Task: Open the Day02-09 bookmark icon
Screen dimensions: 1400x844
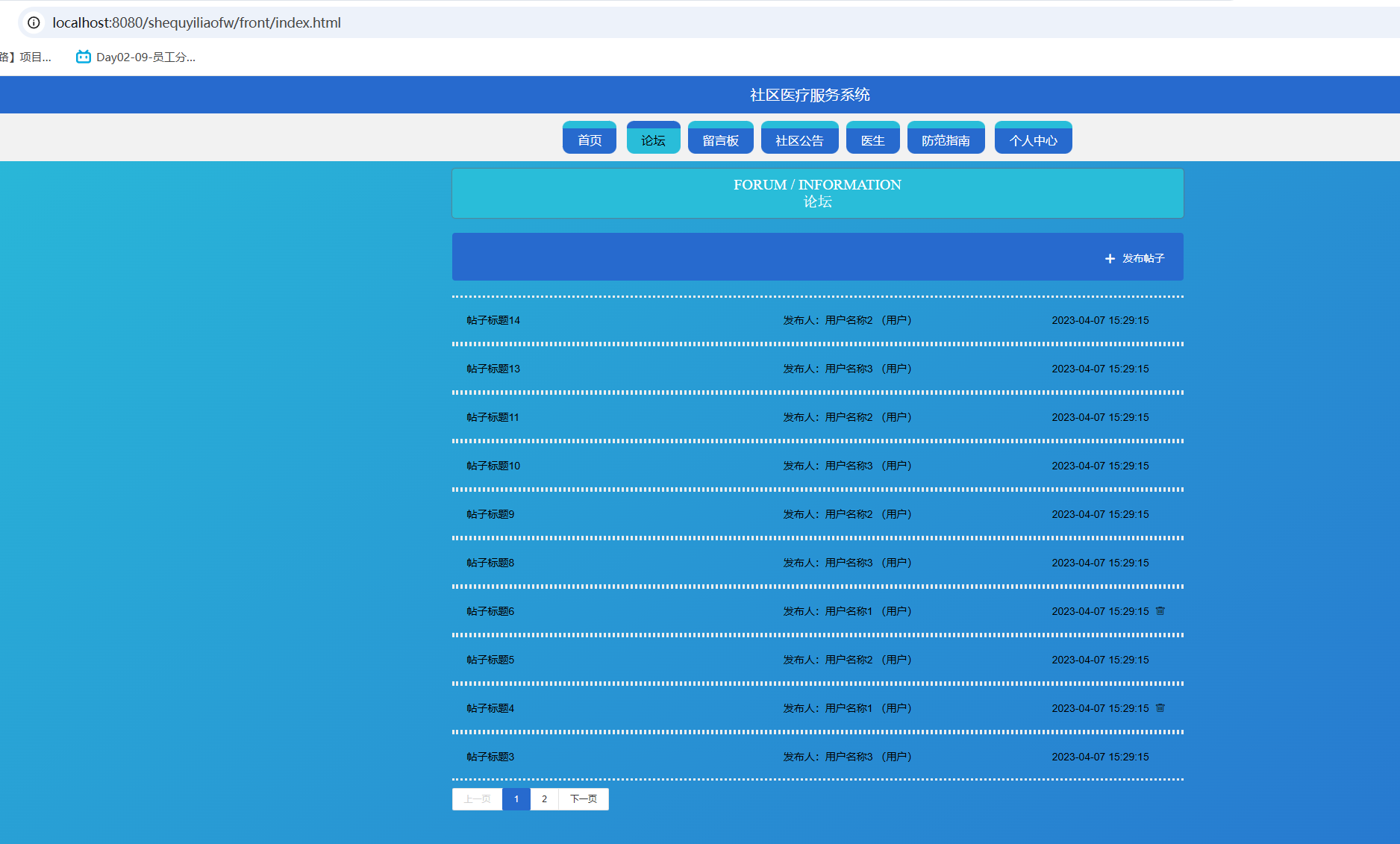Action: point(84,57)
